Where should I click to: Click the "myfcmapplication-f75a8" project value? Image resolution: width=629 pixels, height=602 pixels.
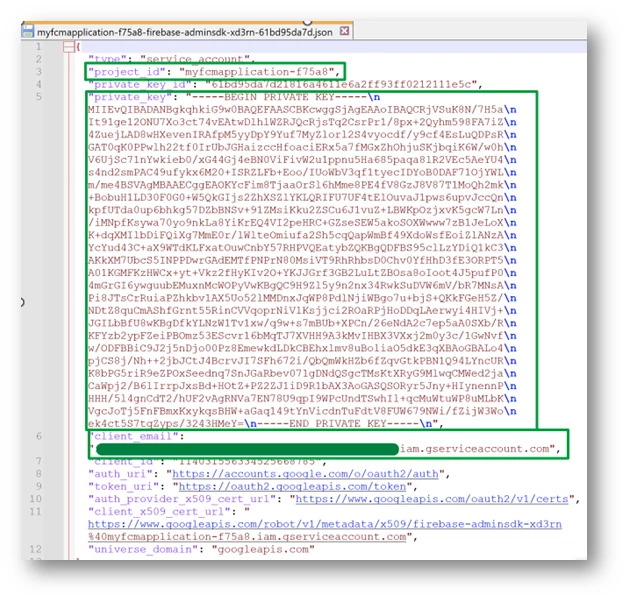(256, 72)
